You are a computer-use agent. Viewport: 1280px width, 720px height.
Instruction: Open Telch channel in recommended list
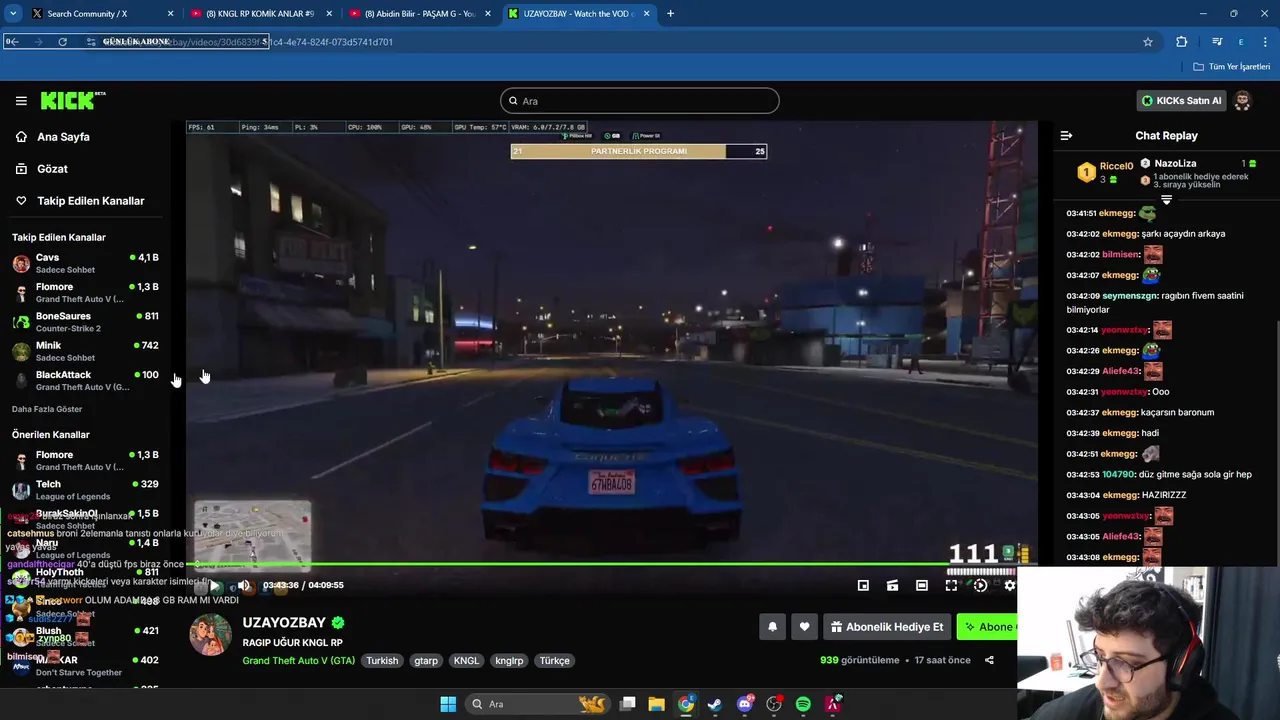coord(85,489)
